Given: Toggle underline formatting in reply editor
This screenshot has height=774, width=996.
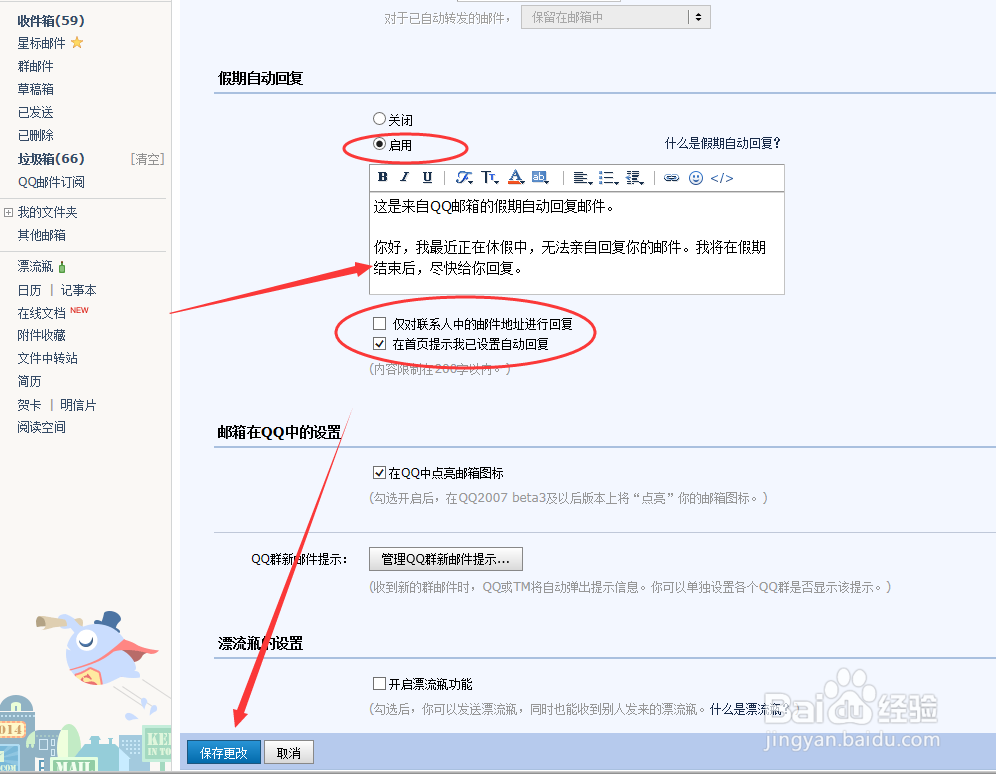Looking at the screenshot, I should click(x=427, y=177).
